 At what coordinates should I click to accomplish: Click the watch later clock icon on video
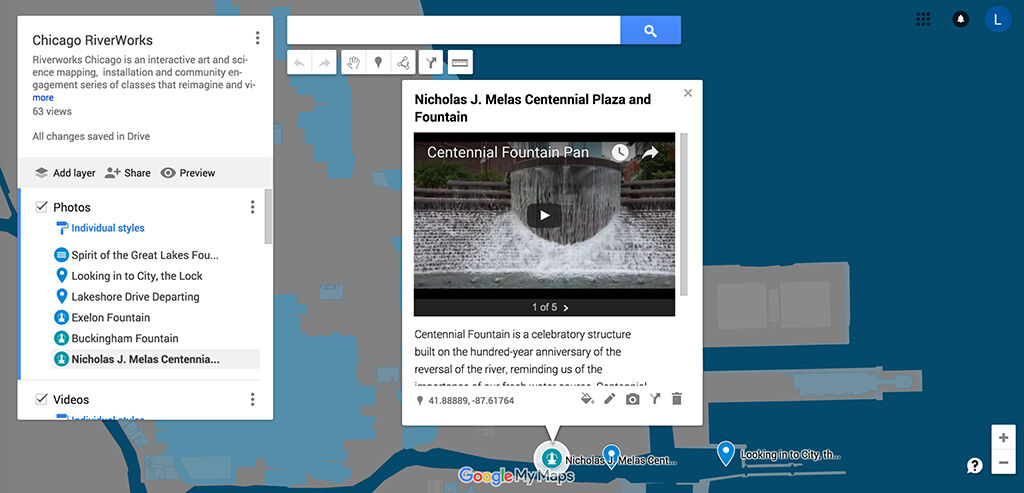[x=620, y=153]
